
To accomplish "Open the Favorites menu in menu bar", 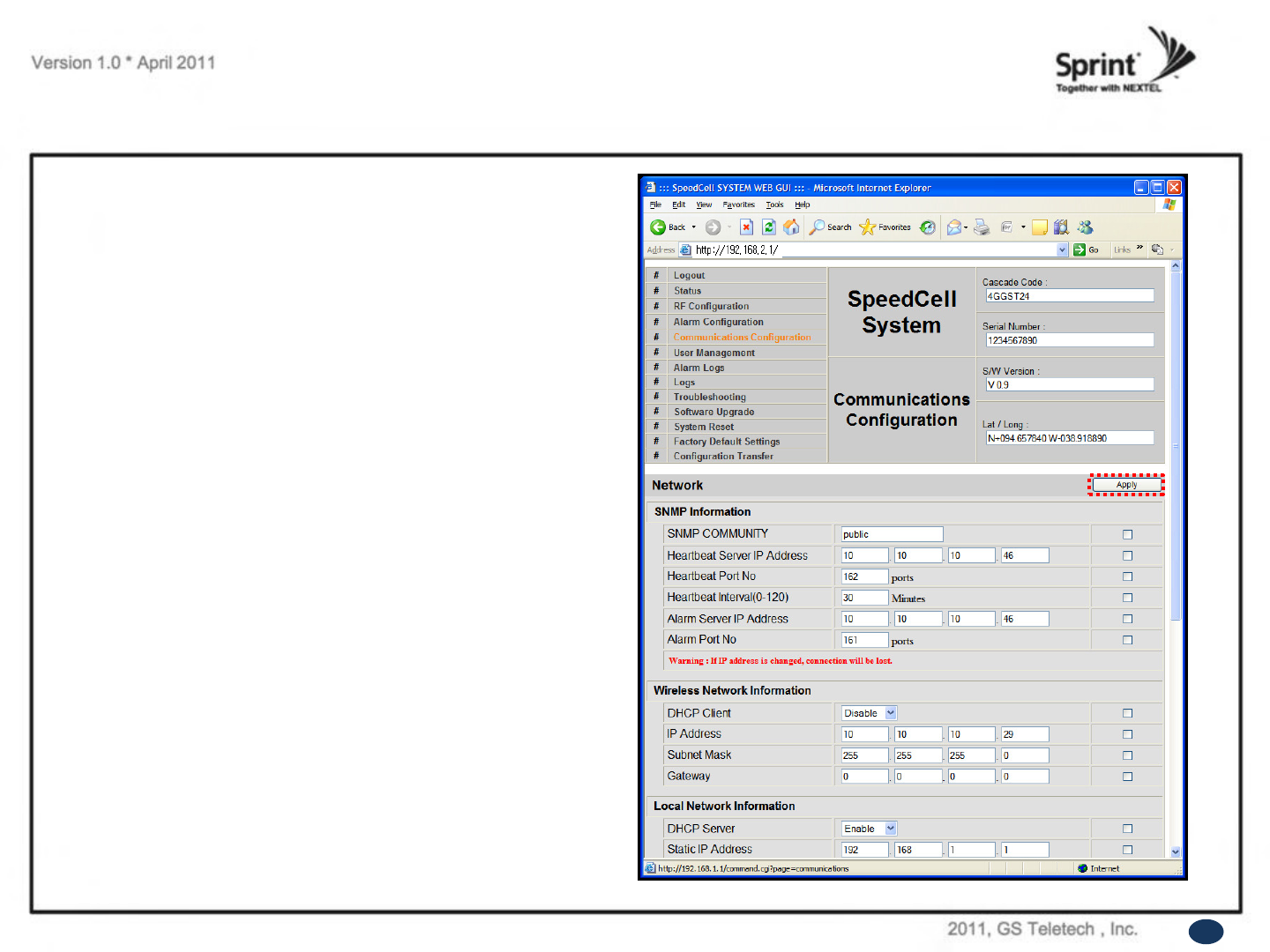I will (739, 205).
